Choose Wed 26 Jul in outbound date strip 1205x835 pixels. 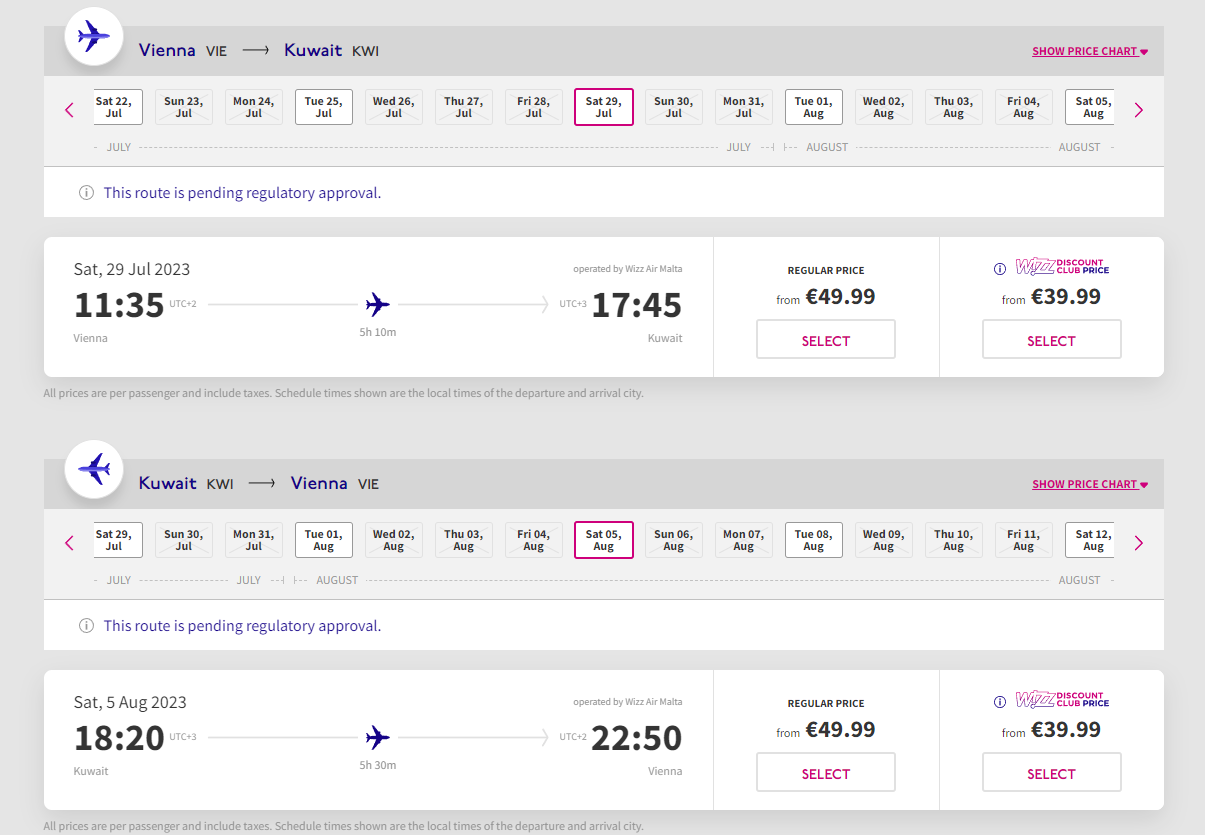394,107
